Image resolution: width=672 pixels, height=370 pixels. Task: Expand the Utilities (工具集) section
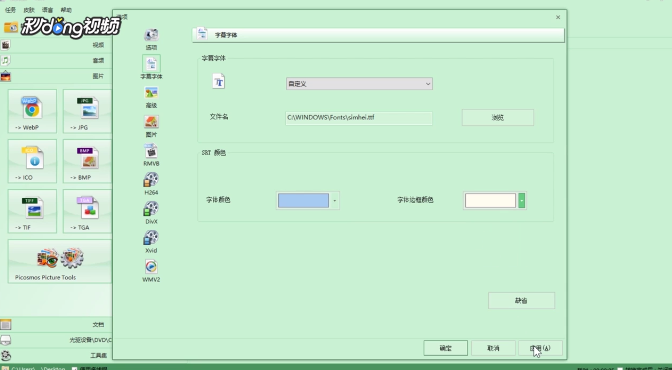point(56,355)
